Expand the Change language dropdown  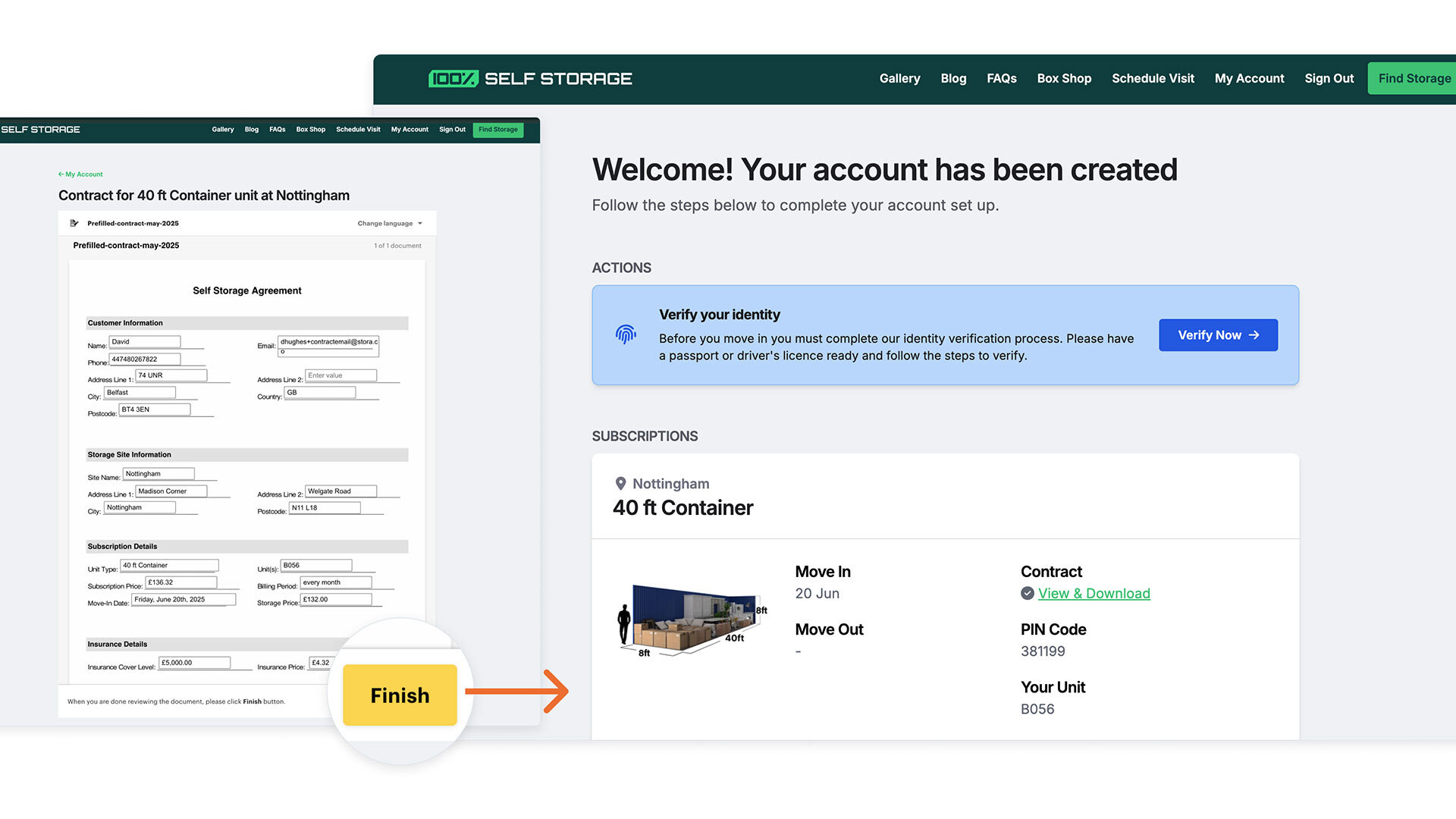click(x=390, y=224)
